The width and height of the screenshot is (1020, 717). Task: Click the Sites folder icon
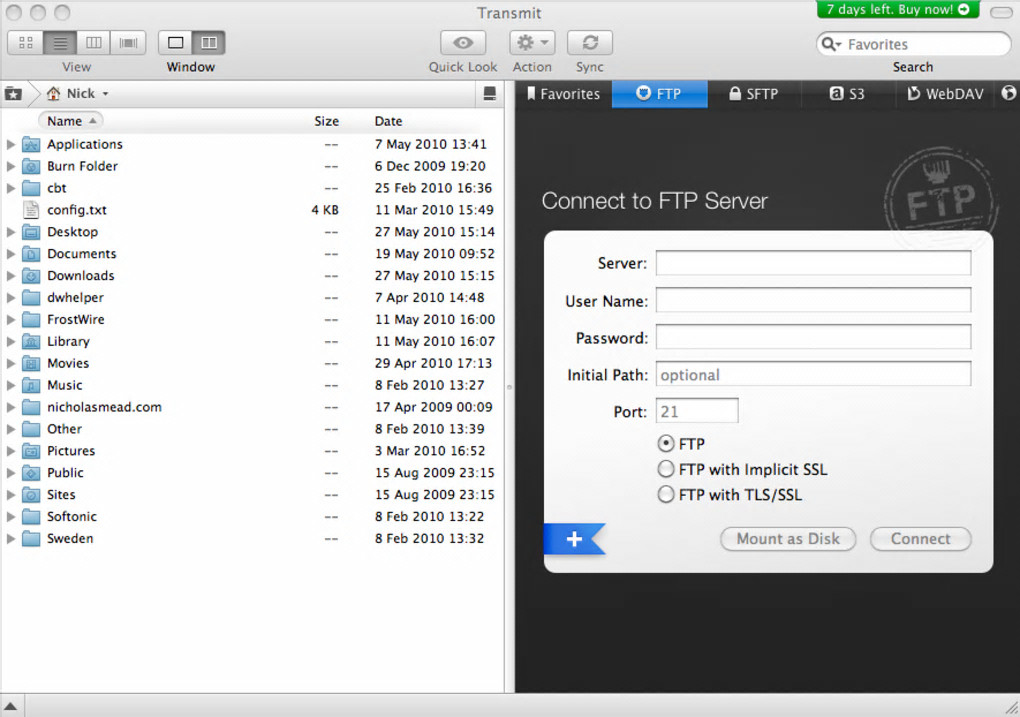31,495
